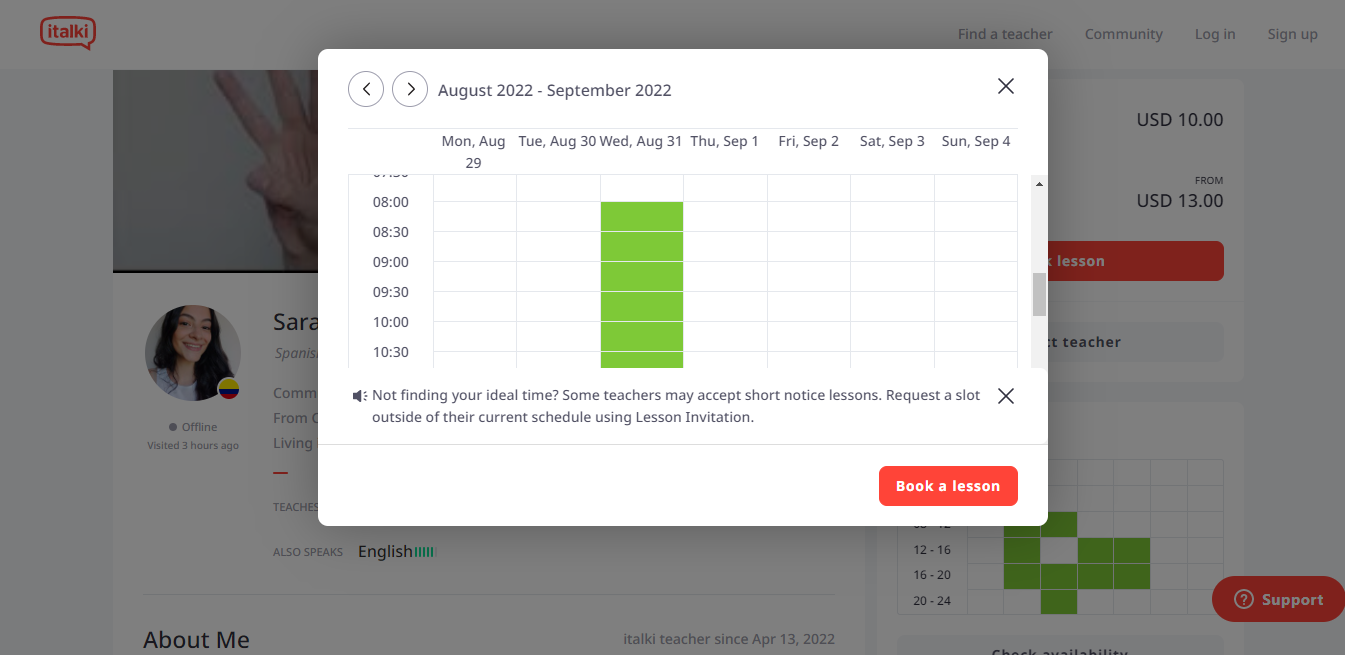1345x655 pixels.
Task: Click the Colombian flag badge
Action: coord(229,388)
